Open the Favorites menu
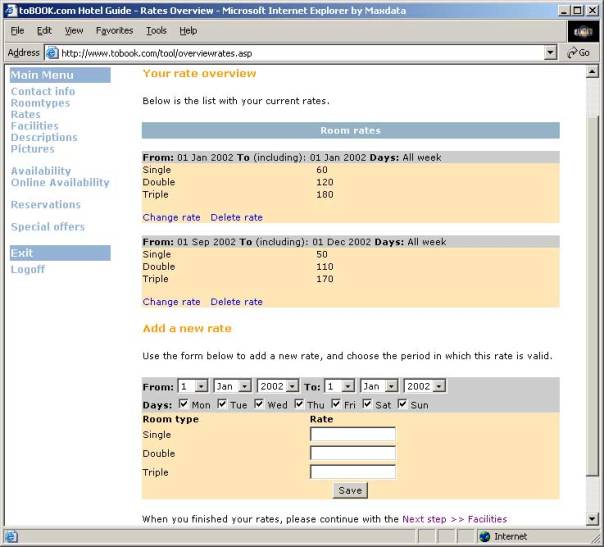The height and width of the screenshot is (547, 604). click(114, 31)
